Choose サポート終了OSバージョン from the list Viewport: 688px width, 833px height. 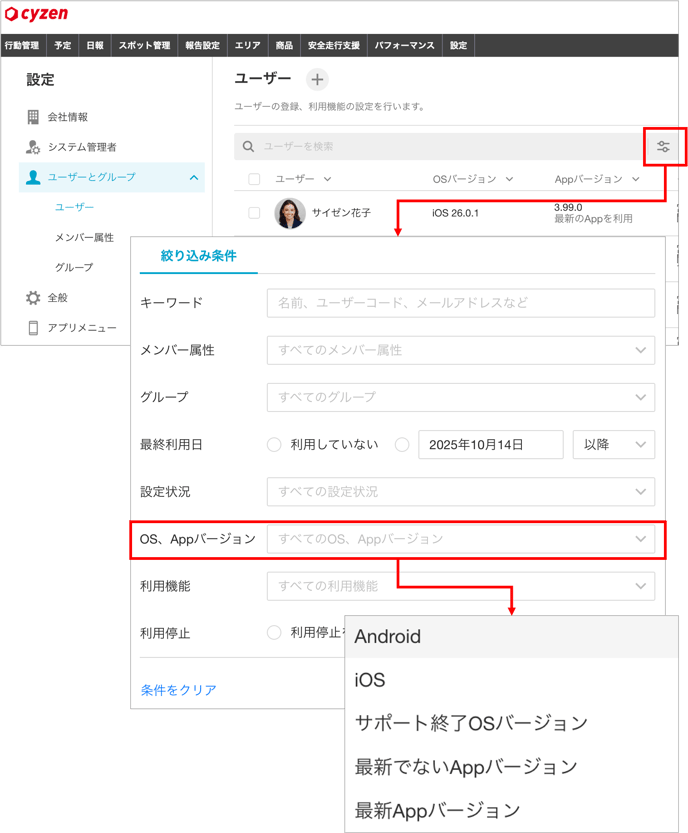coord(471,723)
